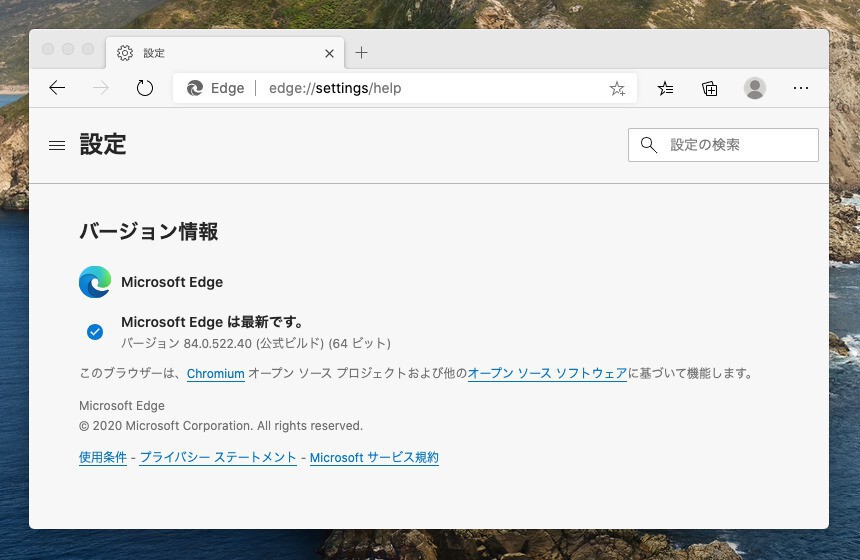Open the Microsoft サービス規約 link
Screen dimensions: 860x560
[374, 458]
